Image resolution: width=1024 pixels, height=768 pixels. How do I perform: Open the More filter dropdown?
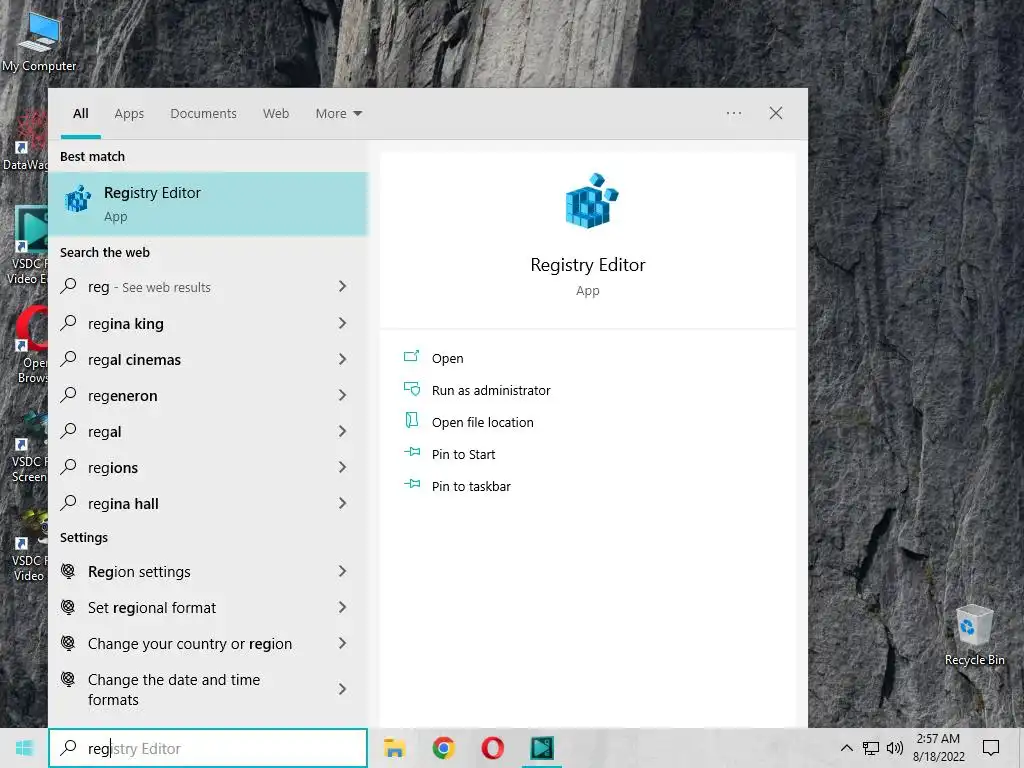point(338,114)
